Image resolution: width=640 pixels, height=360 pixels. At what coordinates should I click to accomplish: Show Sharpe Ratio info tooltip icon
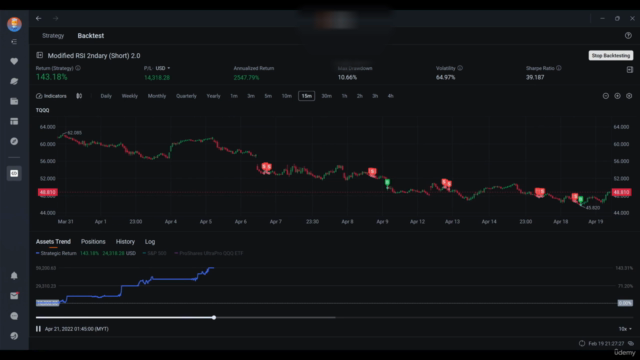click(x=559, y=68)
